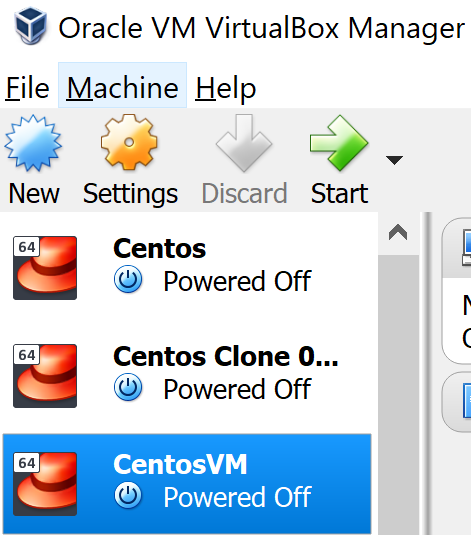The height and width of the screenshot is (535, 471).
Task: Click the Centos red hat OS icon
Action: tap(45, 268)
